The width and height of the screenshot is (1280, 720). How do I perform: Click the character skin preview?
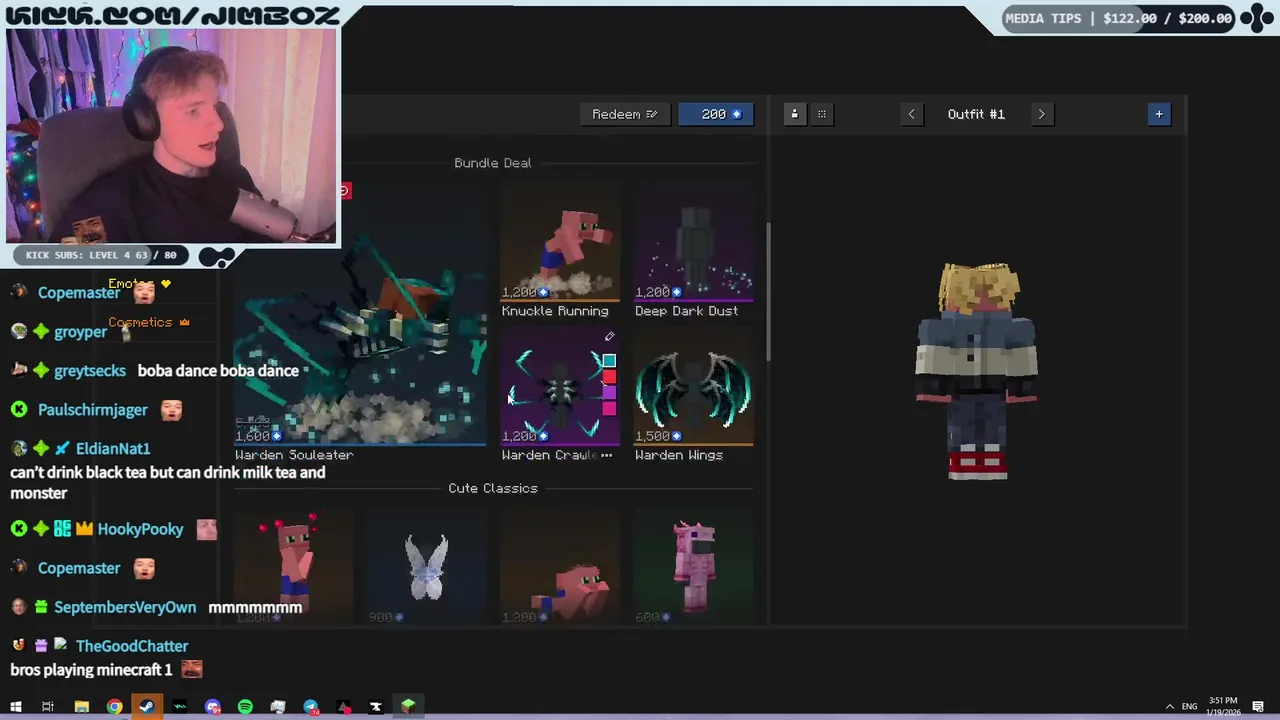(977, 371)
